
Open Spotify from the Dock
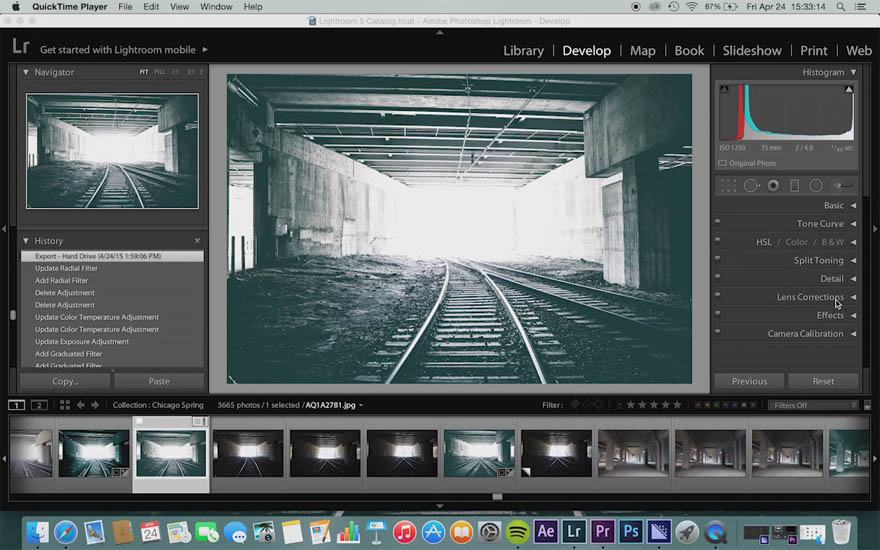[x=517, y=531]
